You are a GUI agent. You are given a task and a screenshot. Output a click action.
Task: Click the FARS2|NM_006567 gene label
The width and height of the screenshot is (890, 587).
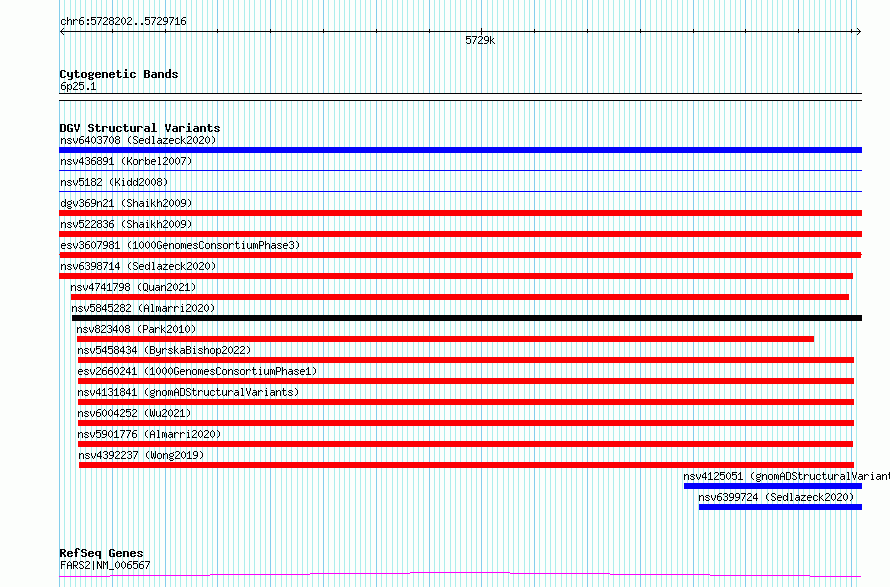[x=106, y=565]
